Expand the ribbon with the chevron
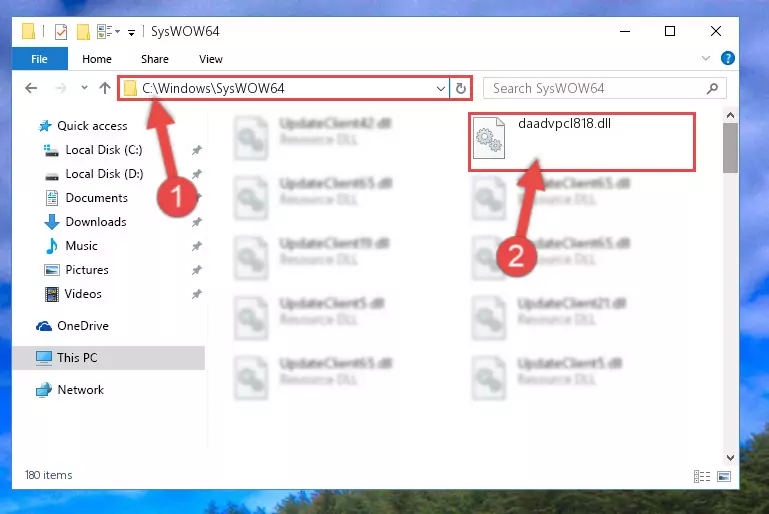This screenshot has height=514, width=769. tap(706, 58)
